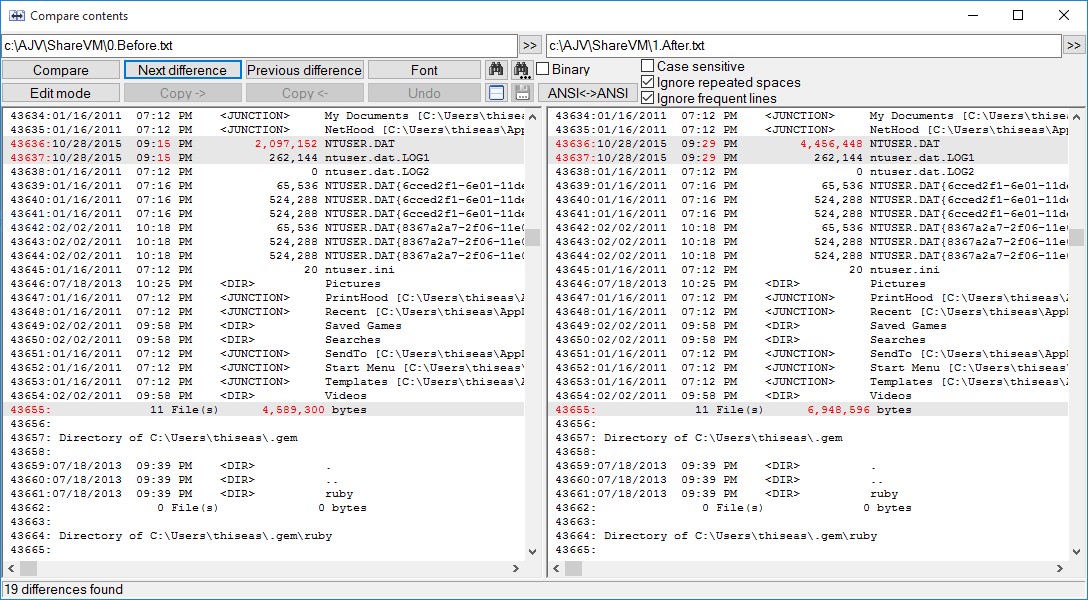Viewport: 1088px width, 600px height.
Task: Click left pane scroll-right arrow
Action: pos(516,568)
